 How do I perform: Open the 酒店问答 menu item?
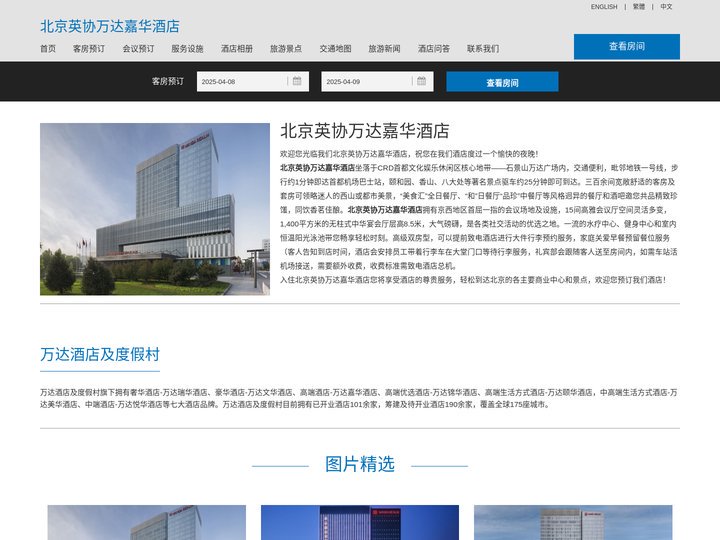434,49
